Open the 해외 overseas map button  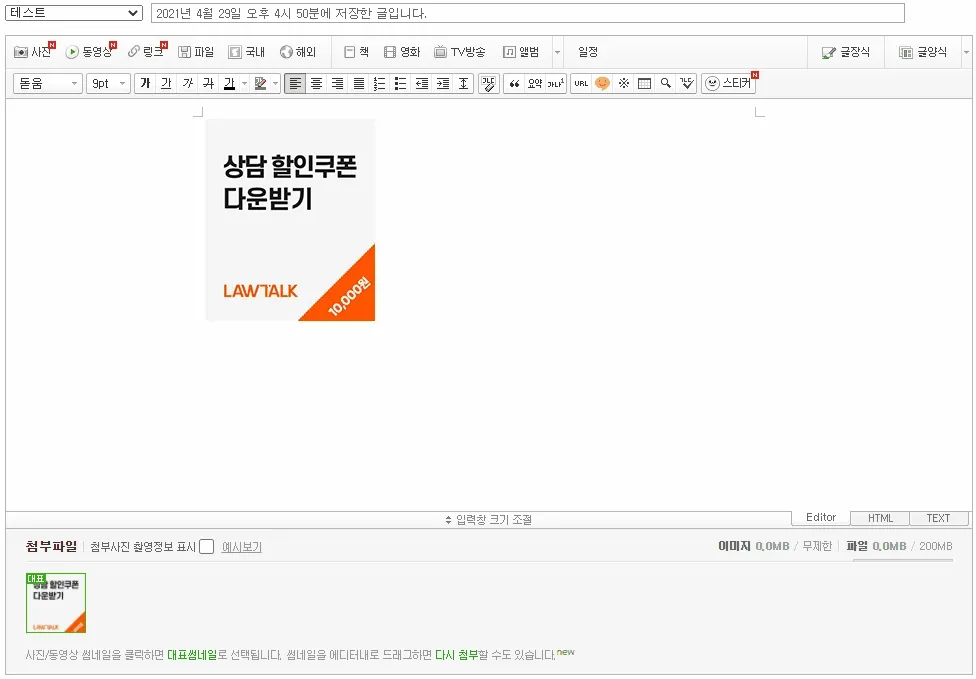click(x=298, y=52)
